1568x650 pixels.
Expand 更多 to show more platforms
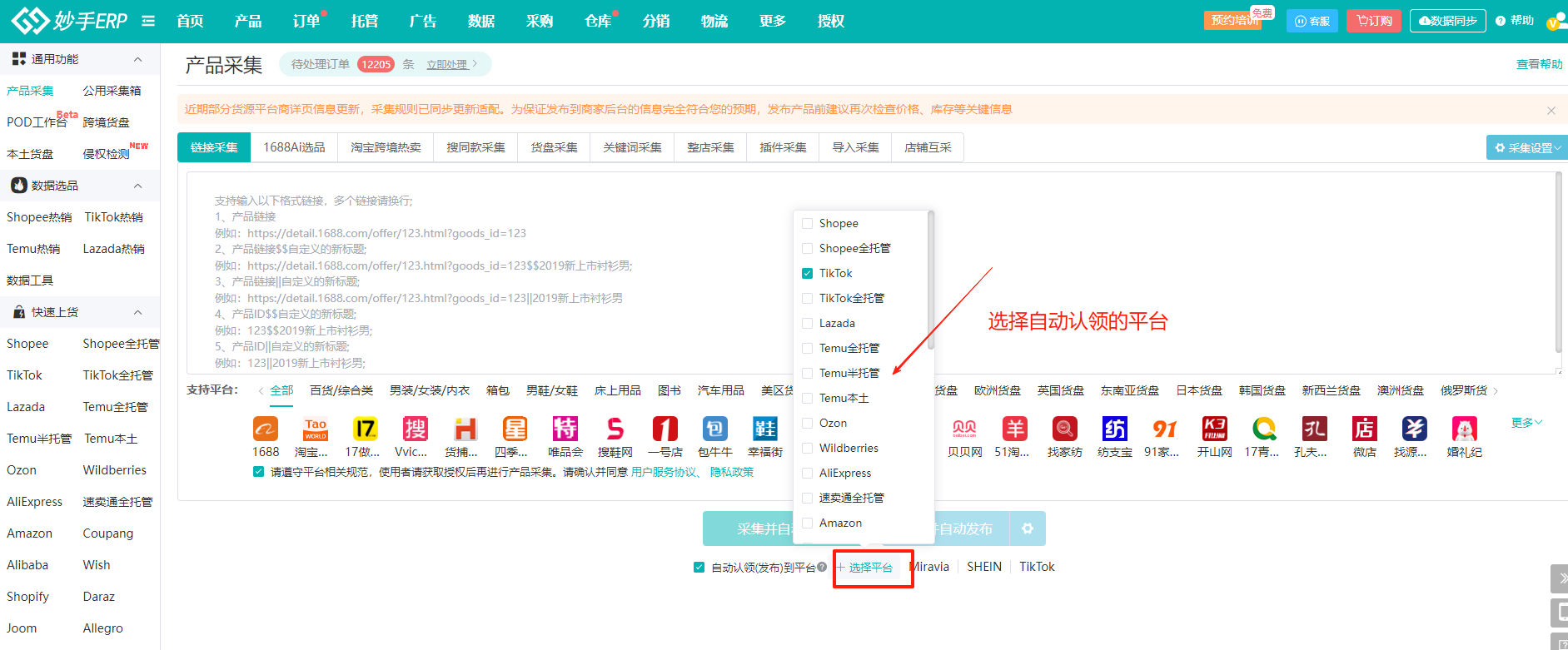point(1526,423)
